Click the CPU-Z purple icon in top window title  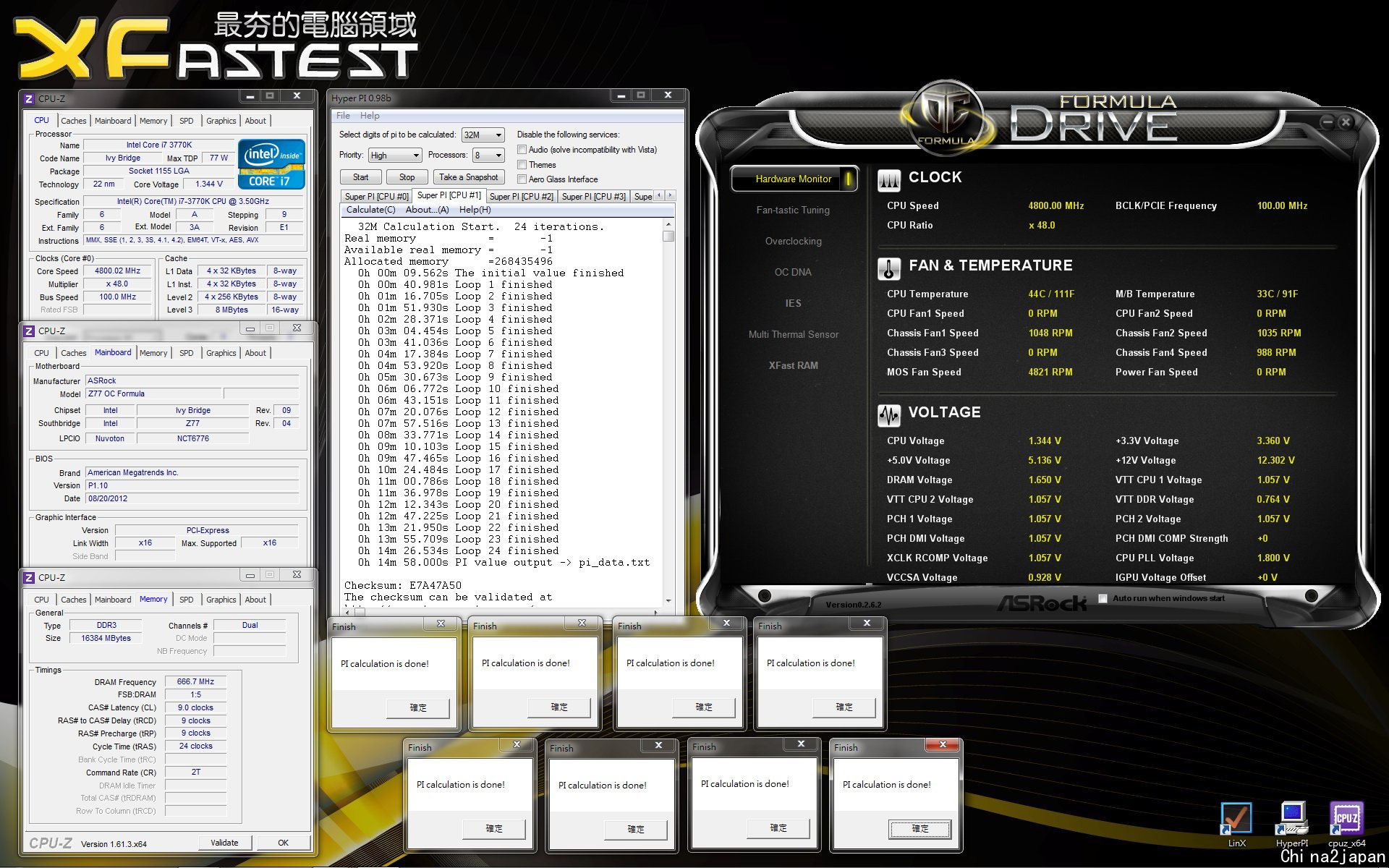click(x=29, y=98)
